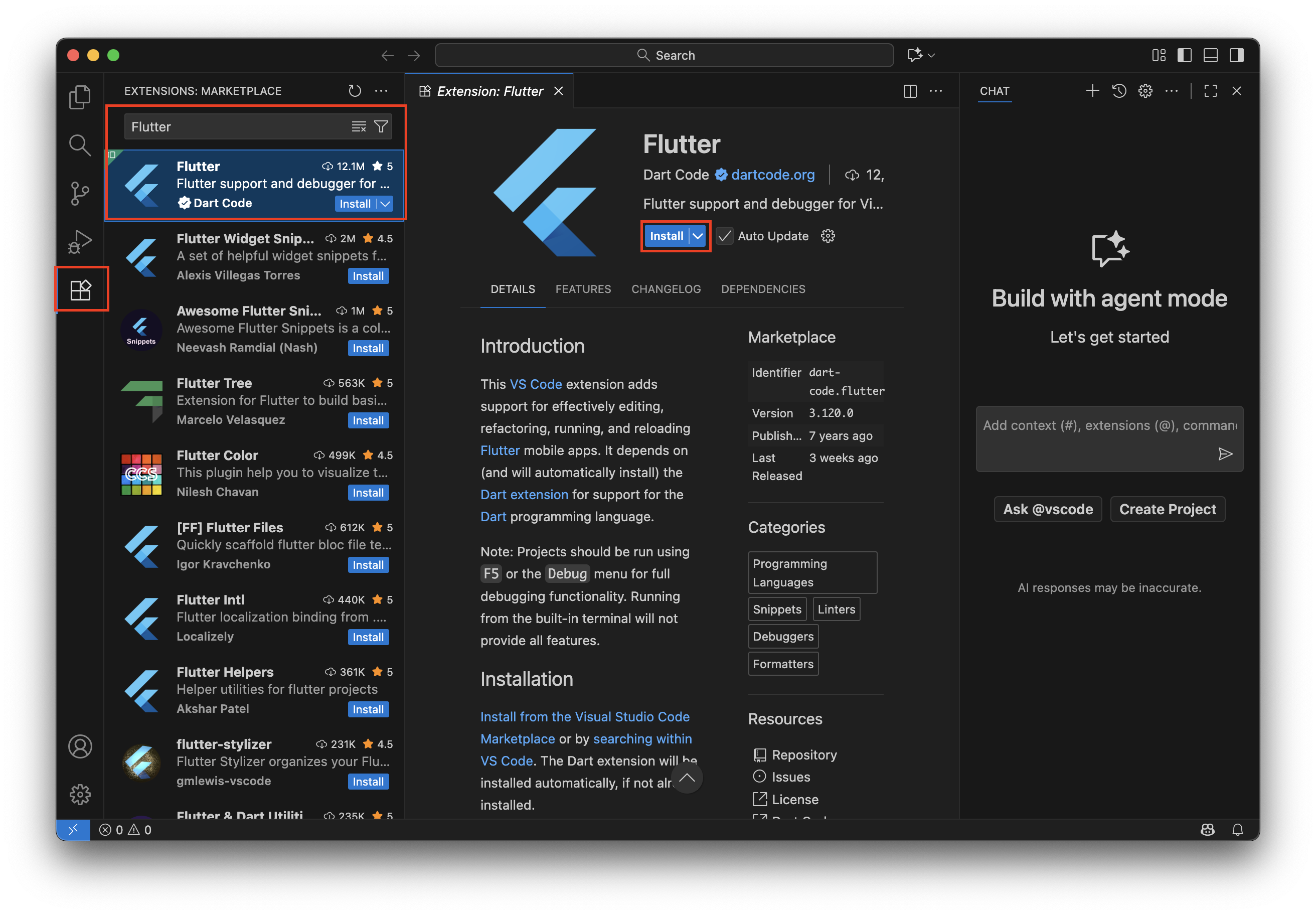
Task: Install Flutter Widget Snippets extension
Action: tap(368, 276)
